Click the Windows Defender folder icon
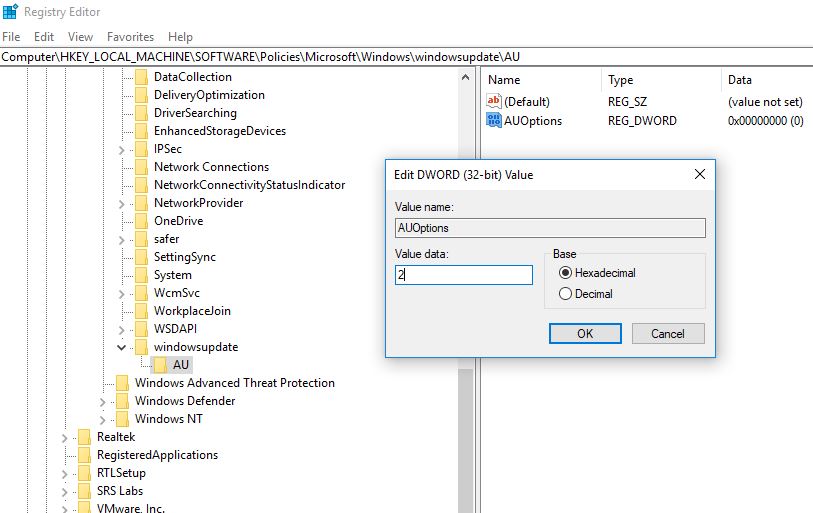The width and height of the screenshot is (813, 513). pyautogui.click(x=122, y=401)
